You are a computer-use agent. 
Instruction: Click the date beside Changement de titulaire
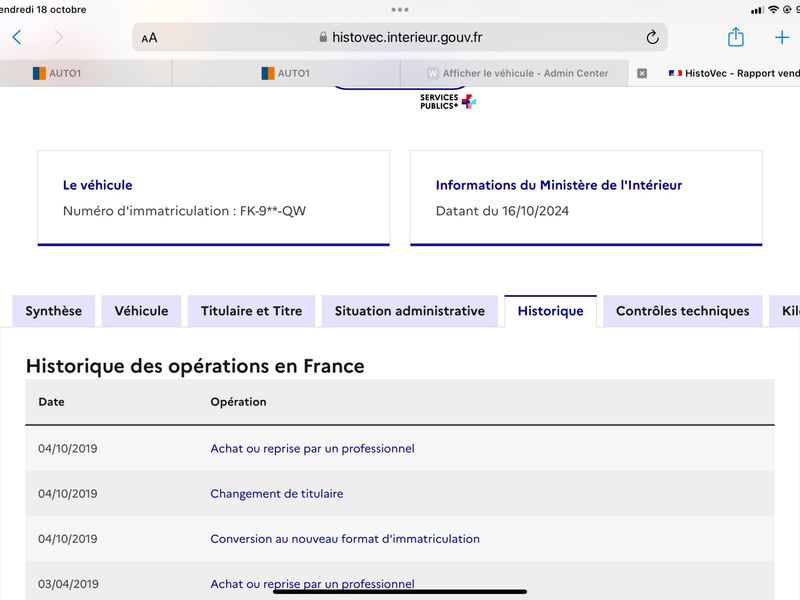coord(67,494)
